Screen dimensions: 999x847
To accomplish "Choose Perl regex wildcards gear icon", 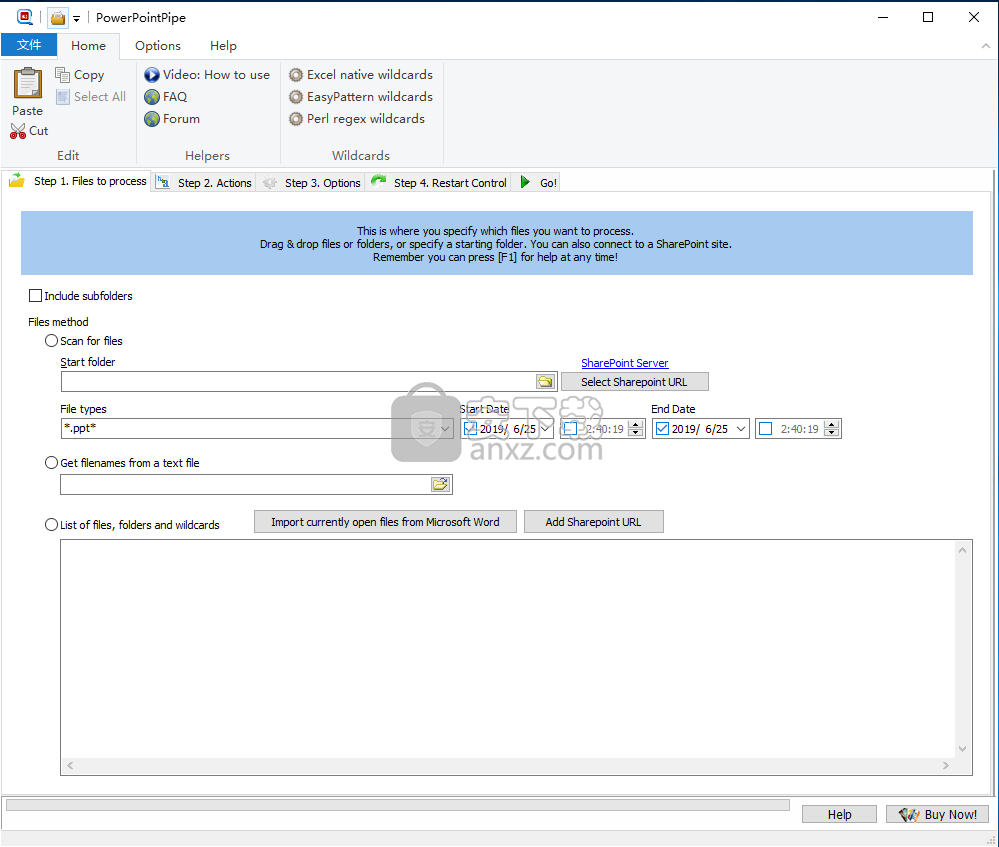I will (296, 119).
